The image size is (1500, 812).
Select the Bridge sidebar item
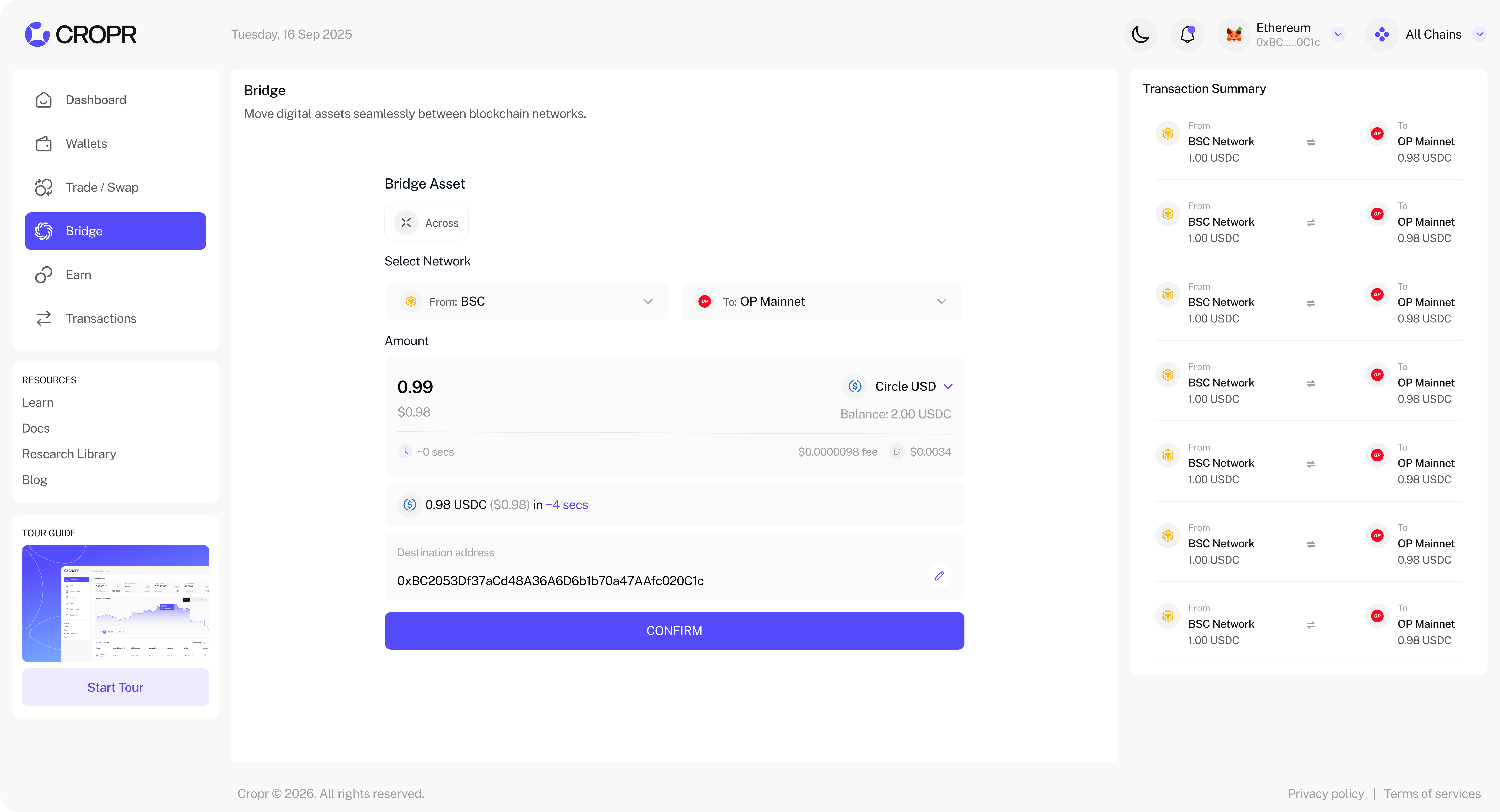(x=115, y=231)
